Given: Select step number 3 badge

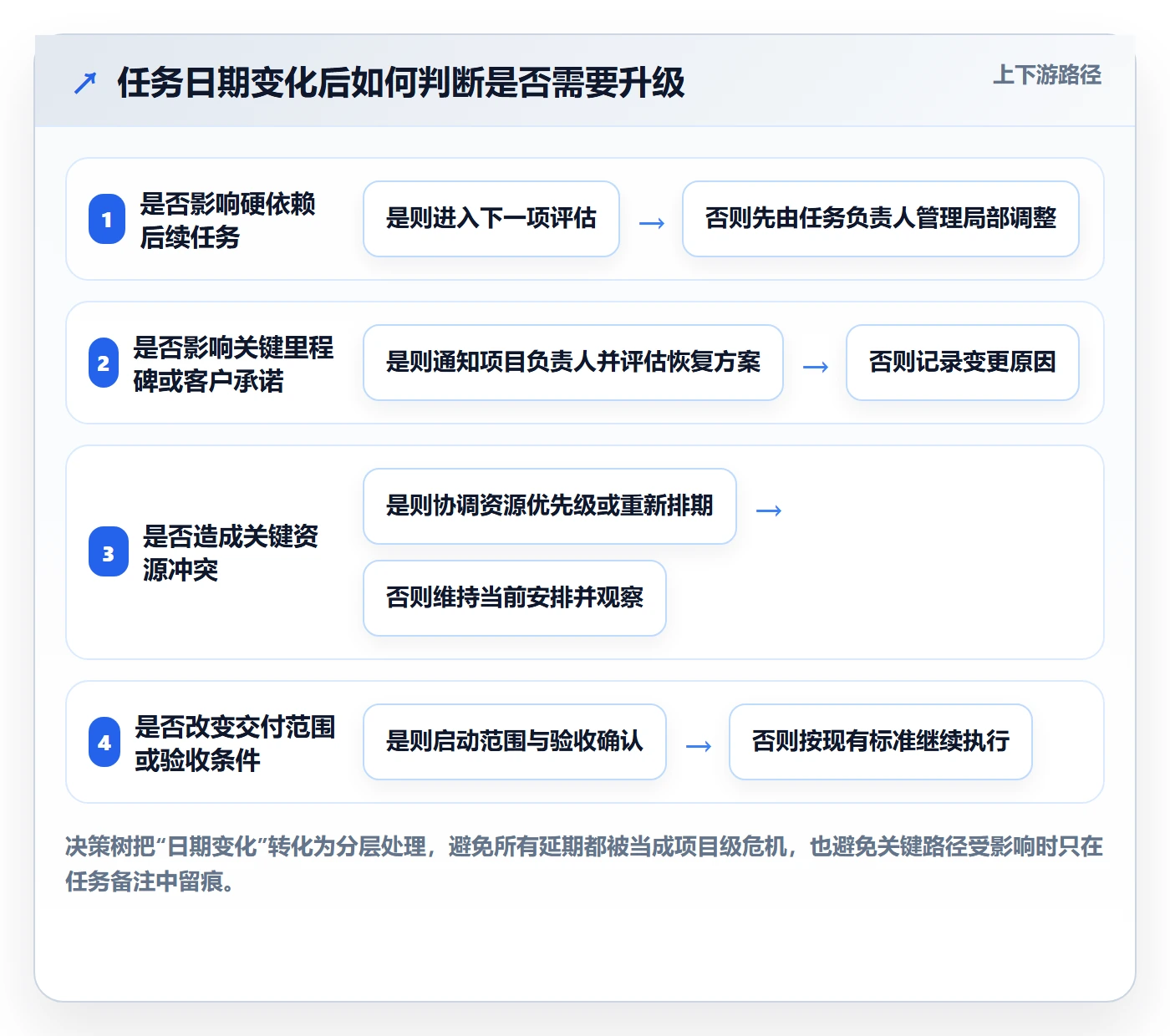Looking at the screenshot, I should [x=109, y=551].
